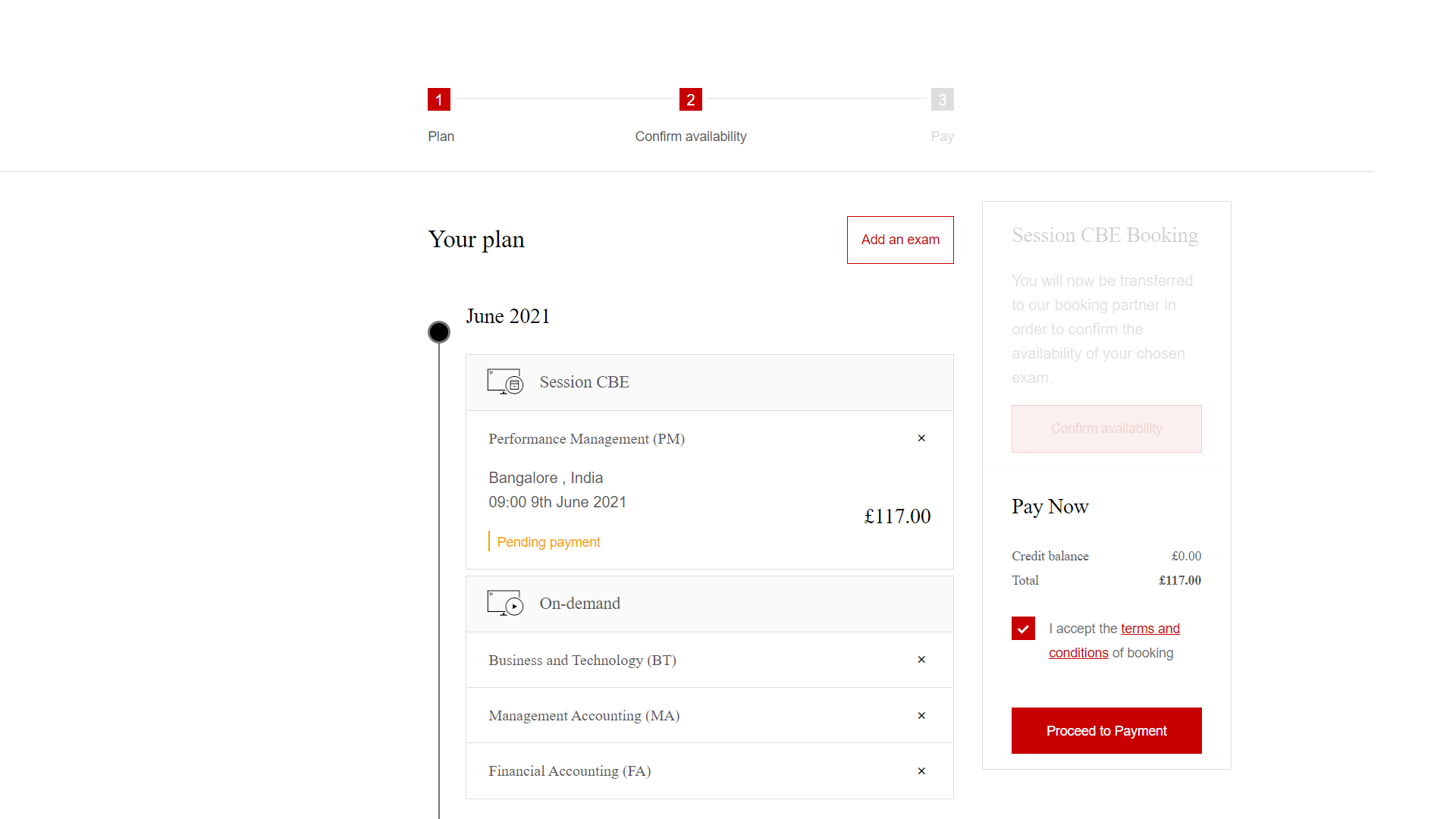Uncheck the accept terms checkbox
The width and height of the screenshot is (1456, 819).
[1023, 629]
